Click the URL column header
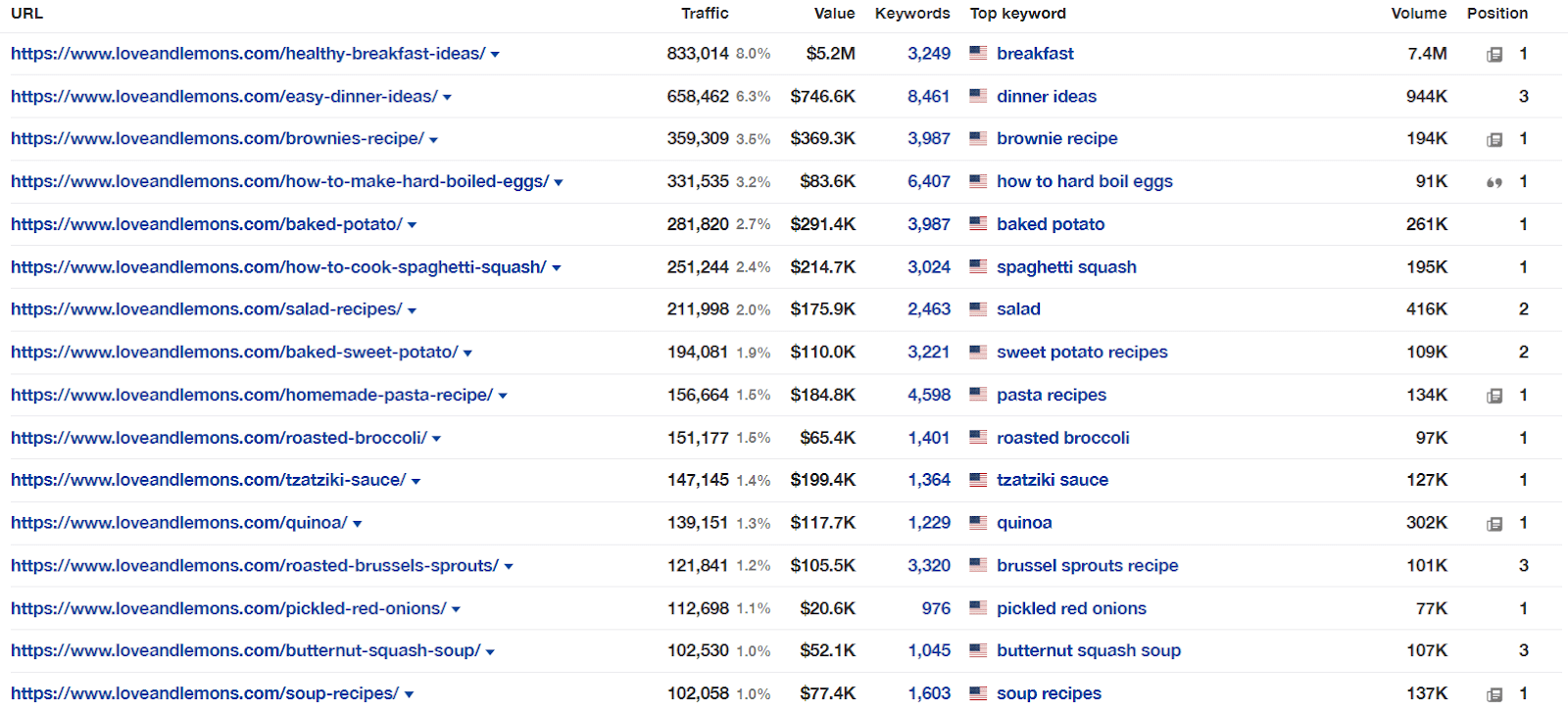This screenshot has height=711, width=1568. click(x=26, y=13)
